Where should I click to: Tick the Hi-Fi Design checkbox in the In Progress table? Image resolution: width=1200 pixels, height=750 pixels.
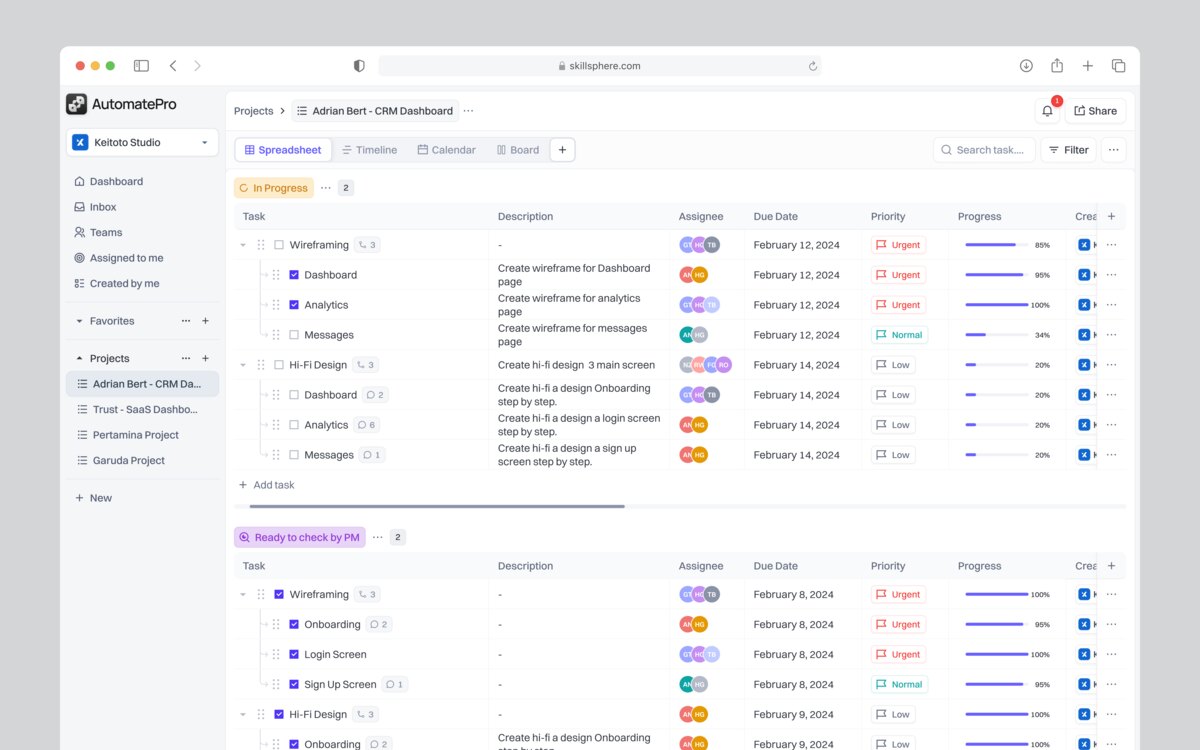(x=279, y=365)
